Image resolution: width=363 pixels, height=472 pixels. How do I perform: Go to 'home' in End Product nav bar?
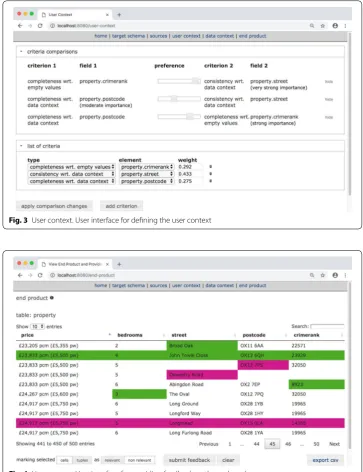101,285
